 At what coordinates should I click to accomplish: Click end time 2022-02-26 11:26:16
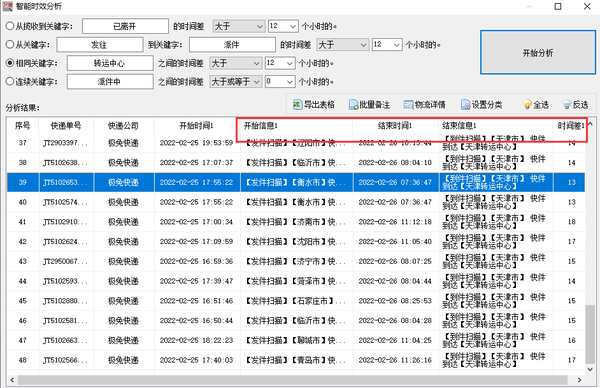point(395,360)
